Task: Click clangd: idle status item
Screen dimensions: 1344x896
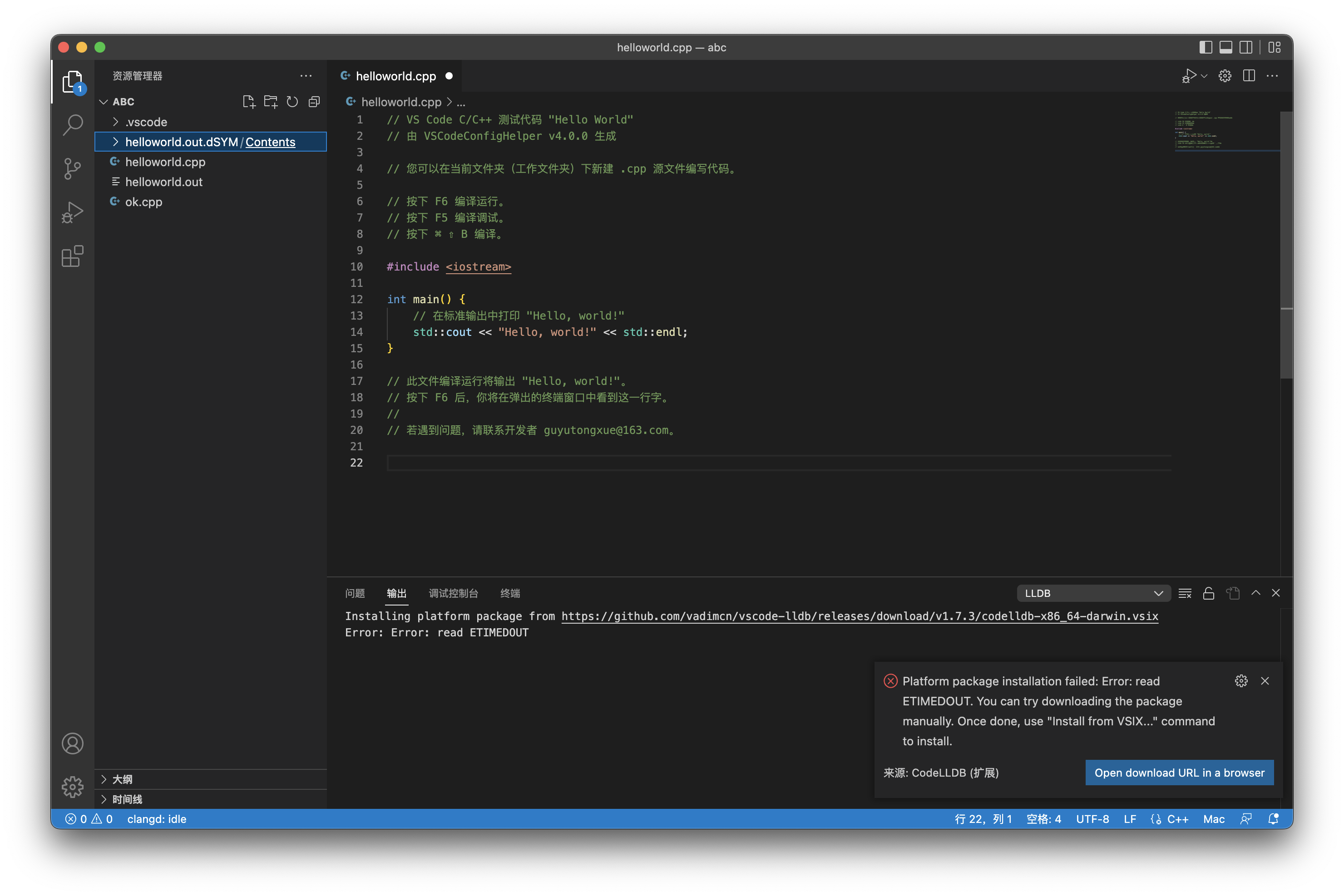Action: tap(157, 819)
